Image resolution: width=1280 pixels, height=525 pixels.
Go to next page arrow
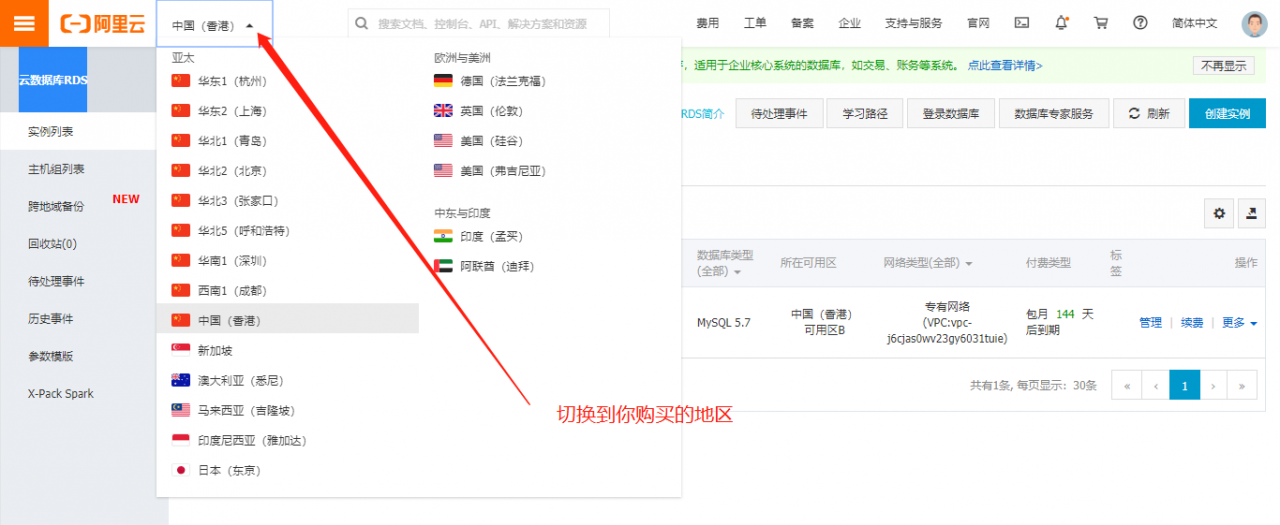1213,385
